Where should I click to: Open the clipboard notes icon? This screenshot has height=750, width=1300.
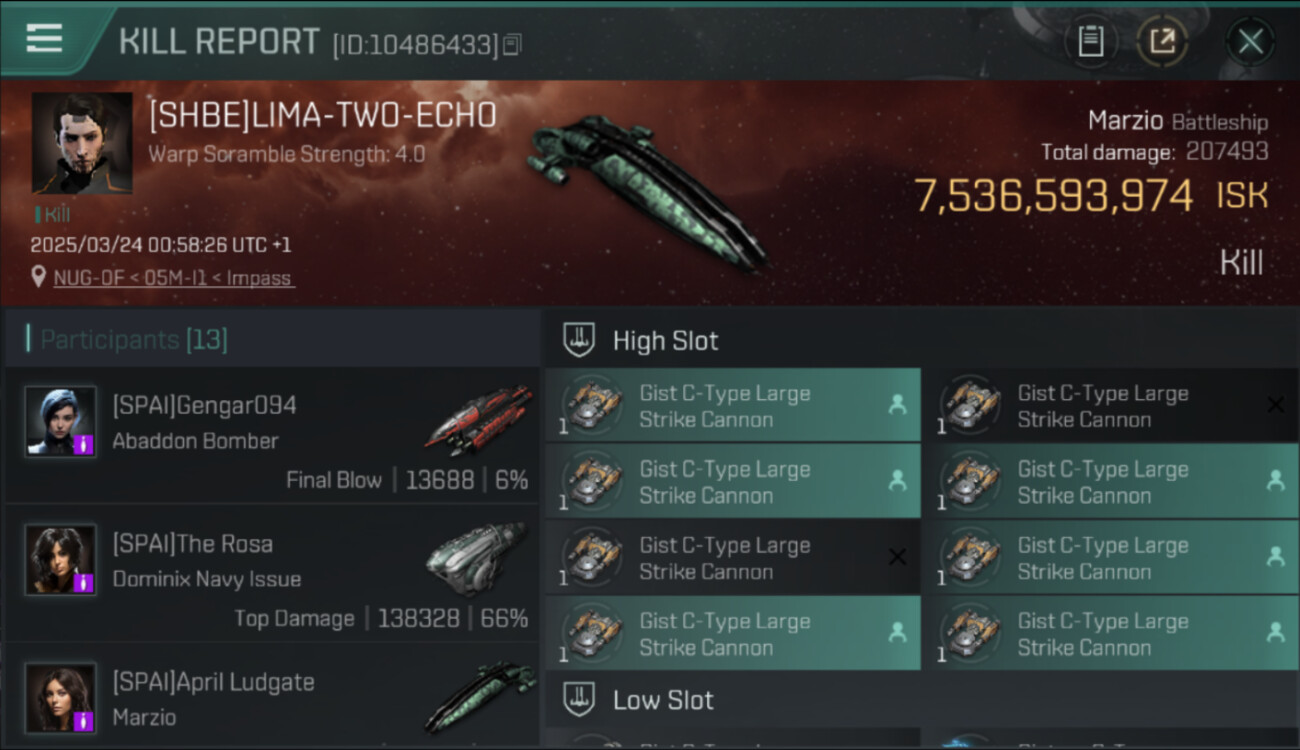pos(1090,41)
